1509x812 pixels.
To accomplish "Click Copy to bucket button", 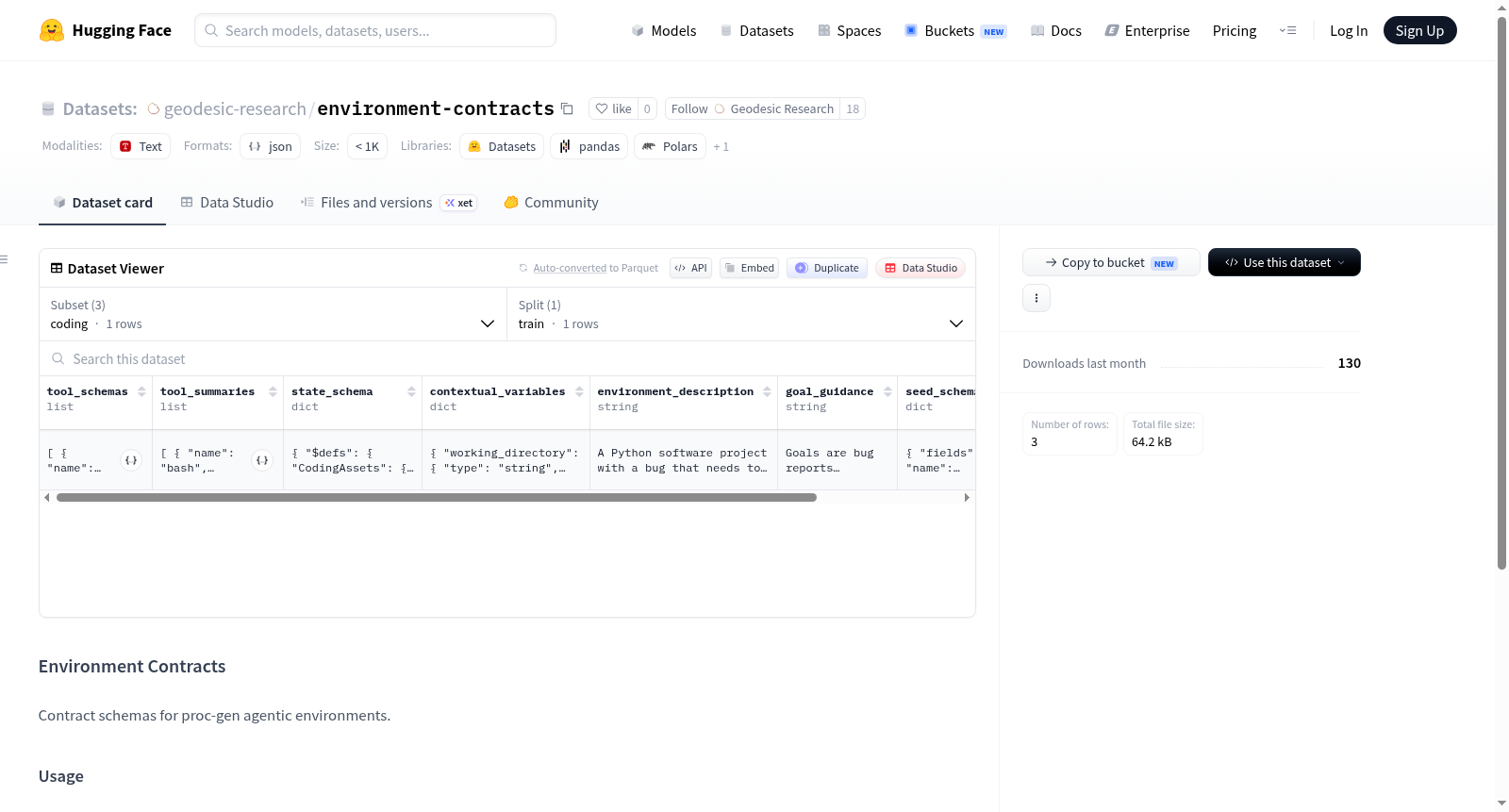I will click(1111, 262).
